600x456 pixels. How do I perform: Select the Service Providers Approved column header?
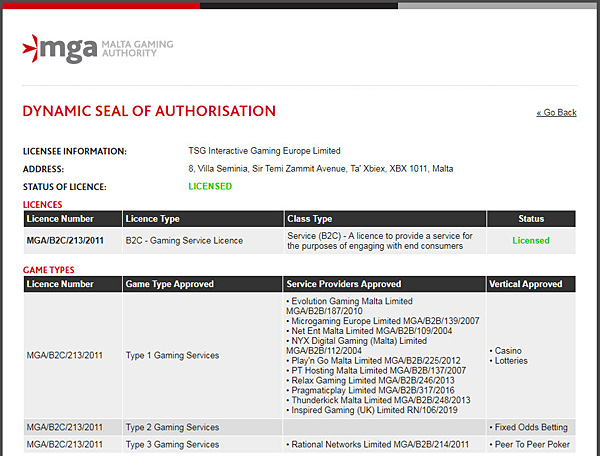(x=343, y=284)
